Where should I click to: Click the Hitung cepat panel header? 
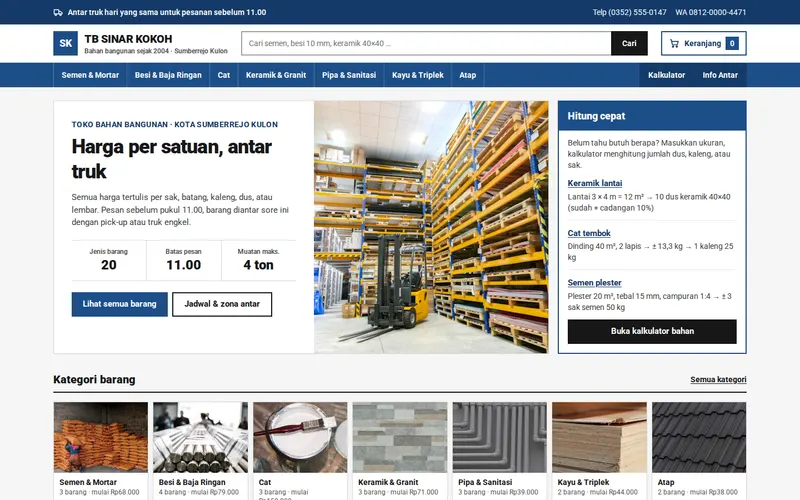click(x=652, y=116)
